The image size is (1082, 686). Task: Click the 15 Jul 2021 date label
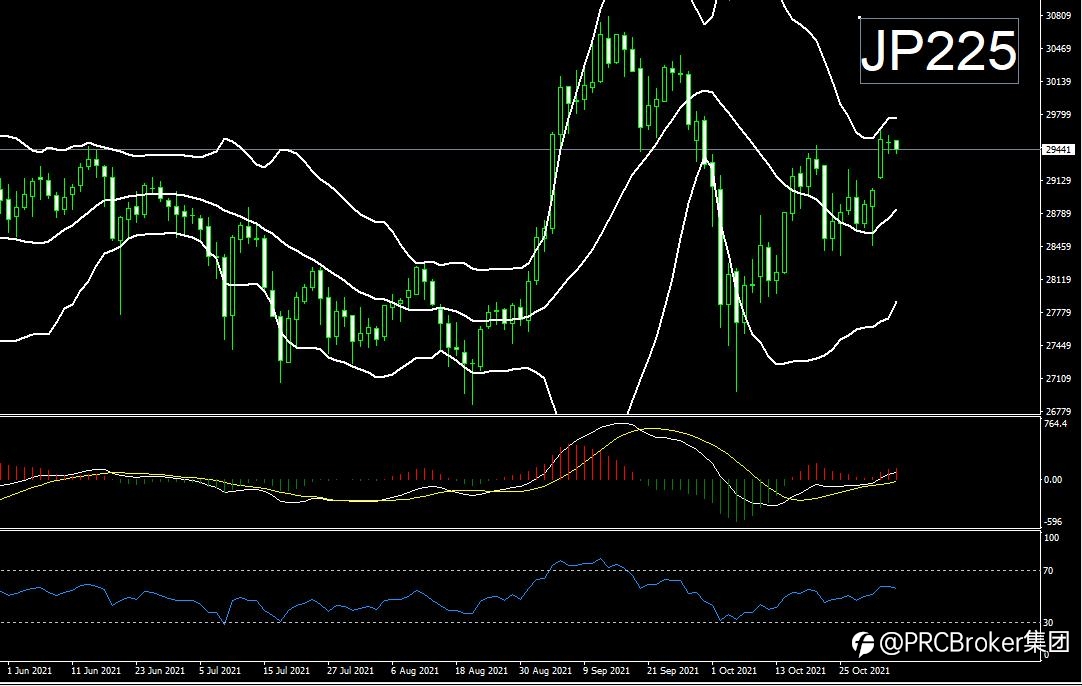pos(286,670)
